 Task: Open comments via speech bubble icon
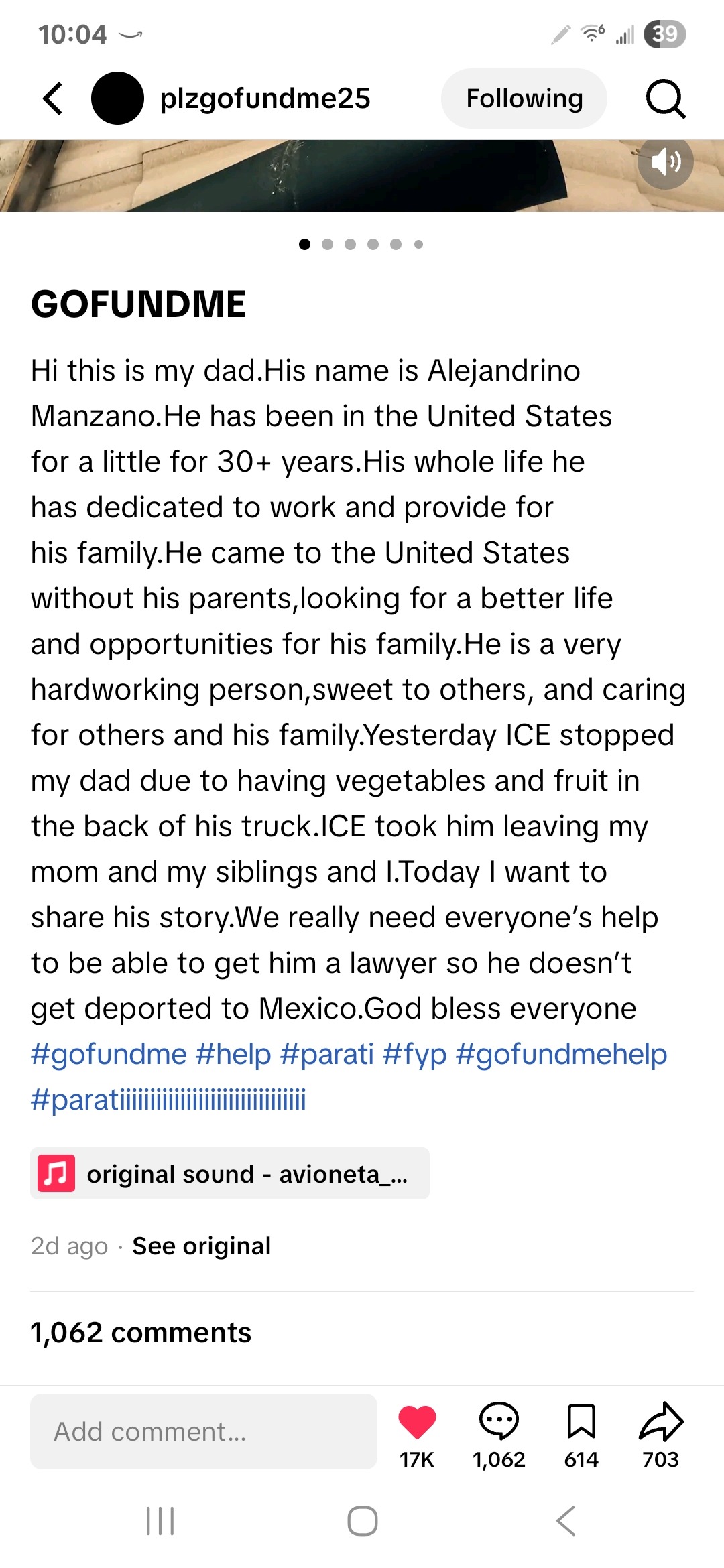pyautogui.click(x=499, y=1421)
